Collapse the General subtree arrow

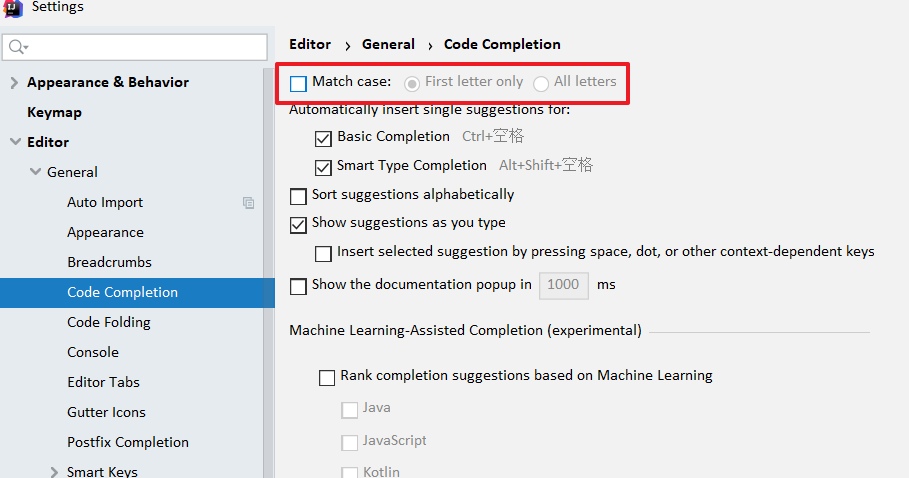[x=35, y=172]
